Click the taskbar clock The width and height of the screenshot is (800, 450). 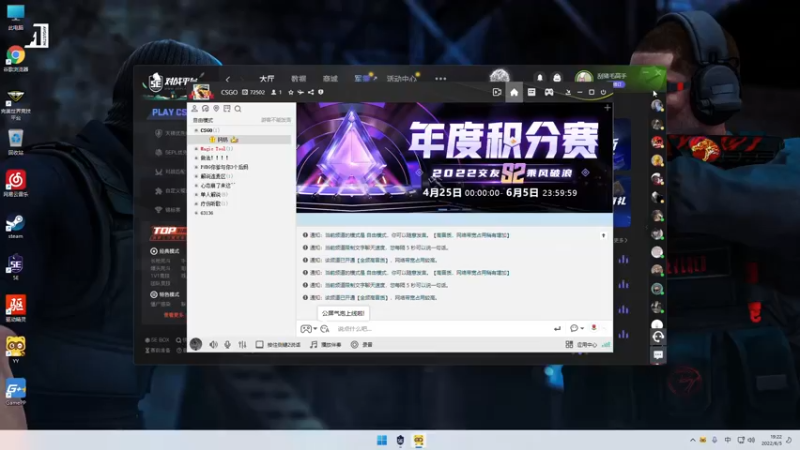[x=771, y=440]
